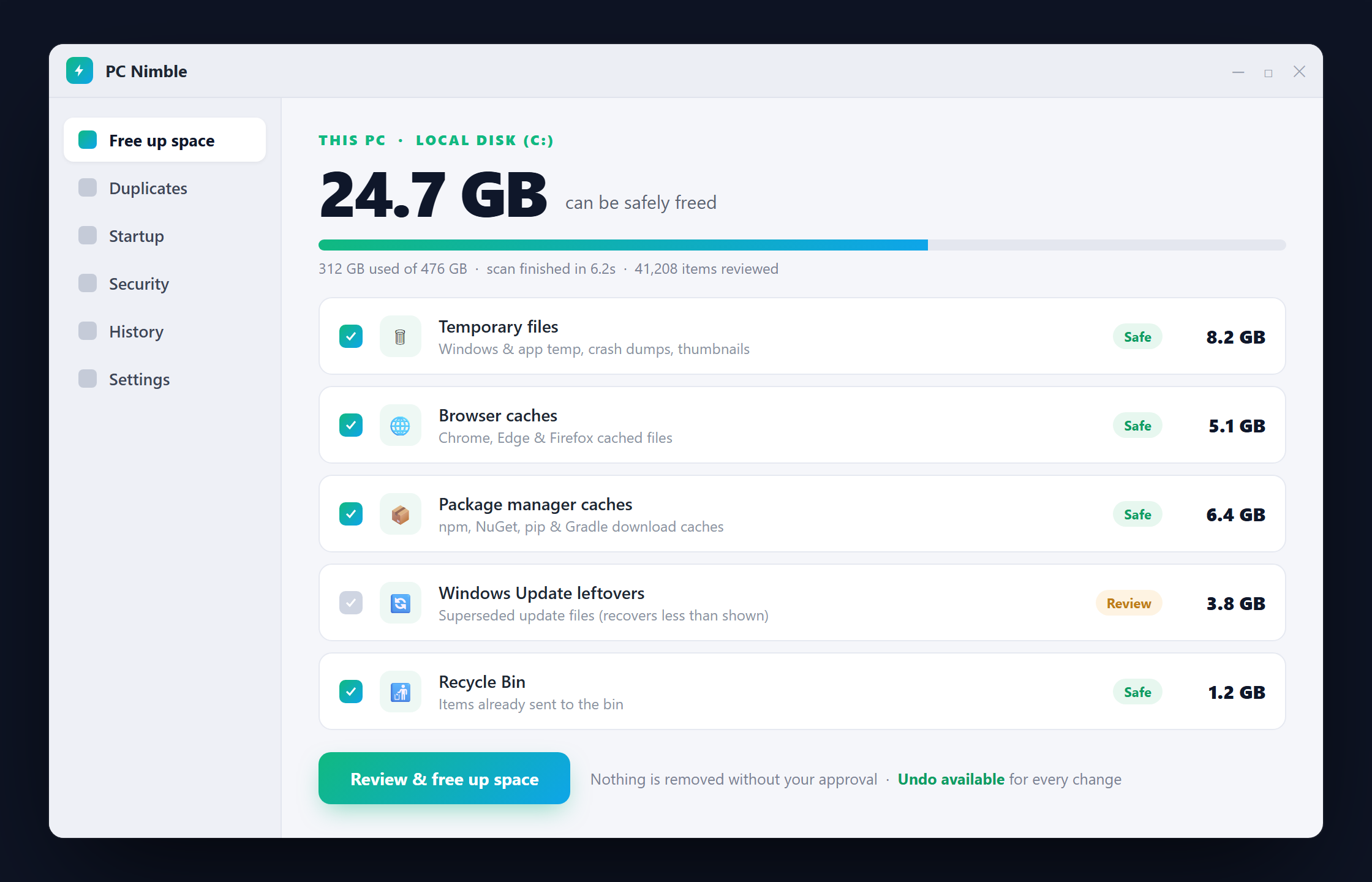
Task: Click the Browser caches globe icon
Action: pyautogui.click(x=401, y=425)
